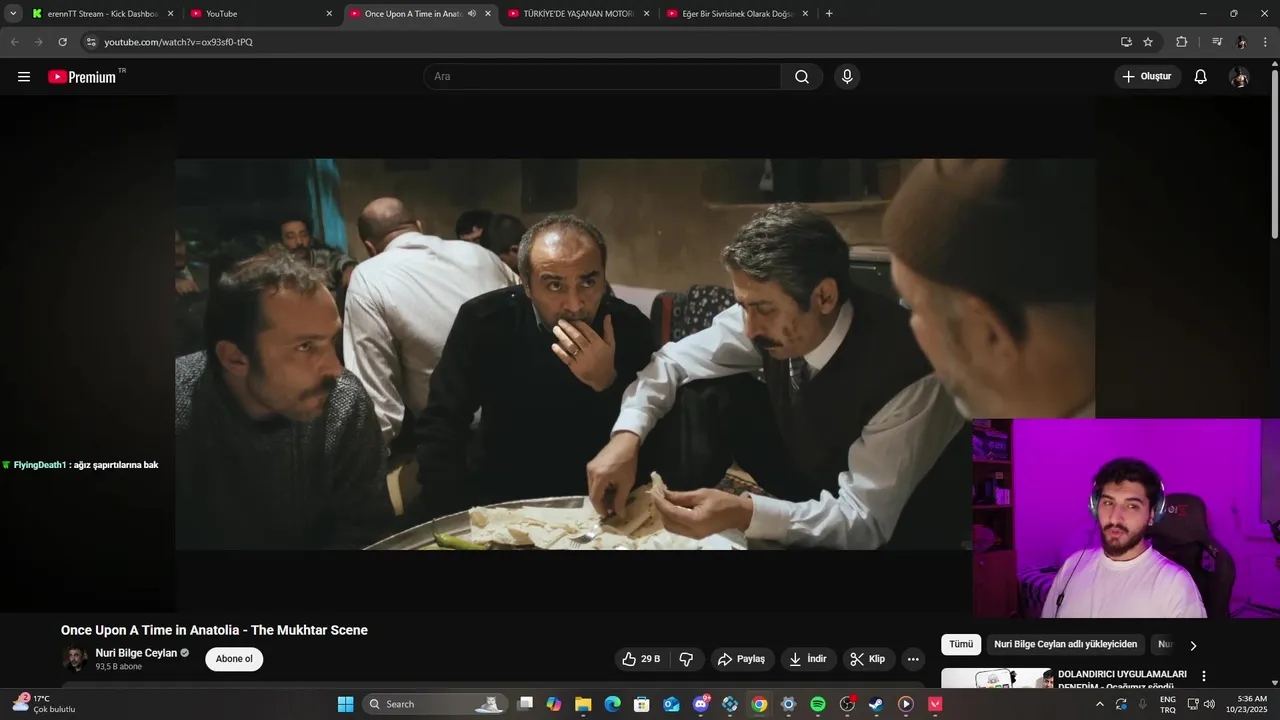Open the YouTube account avatar menu
The image size is (1280, 720).
tap(1239, 77)
